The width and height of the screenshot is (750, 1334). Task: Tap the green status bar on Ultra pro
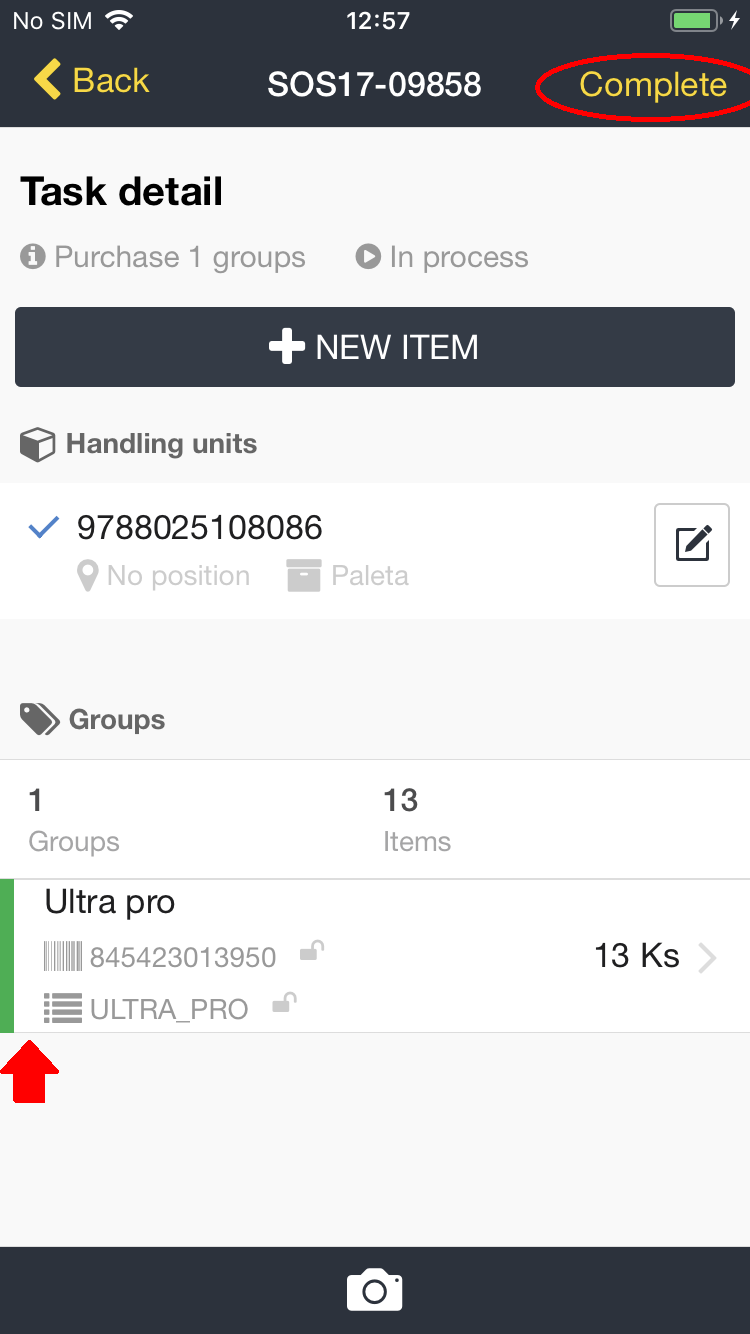[7, 956]
